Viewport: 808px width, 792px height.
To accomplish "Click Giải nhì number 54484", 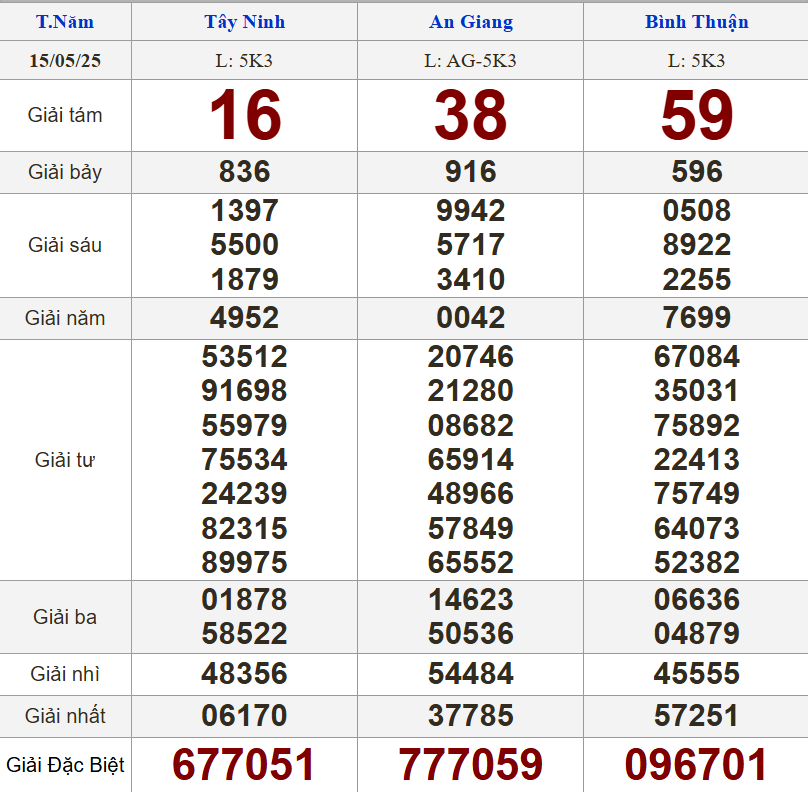I will coord(470,674).
